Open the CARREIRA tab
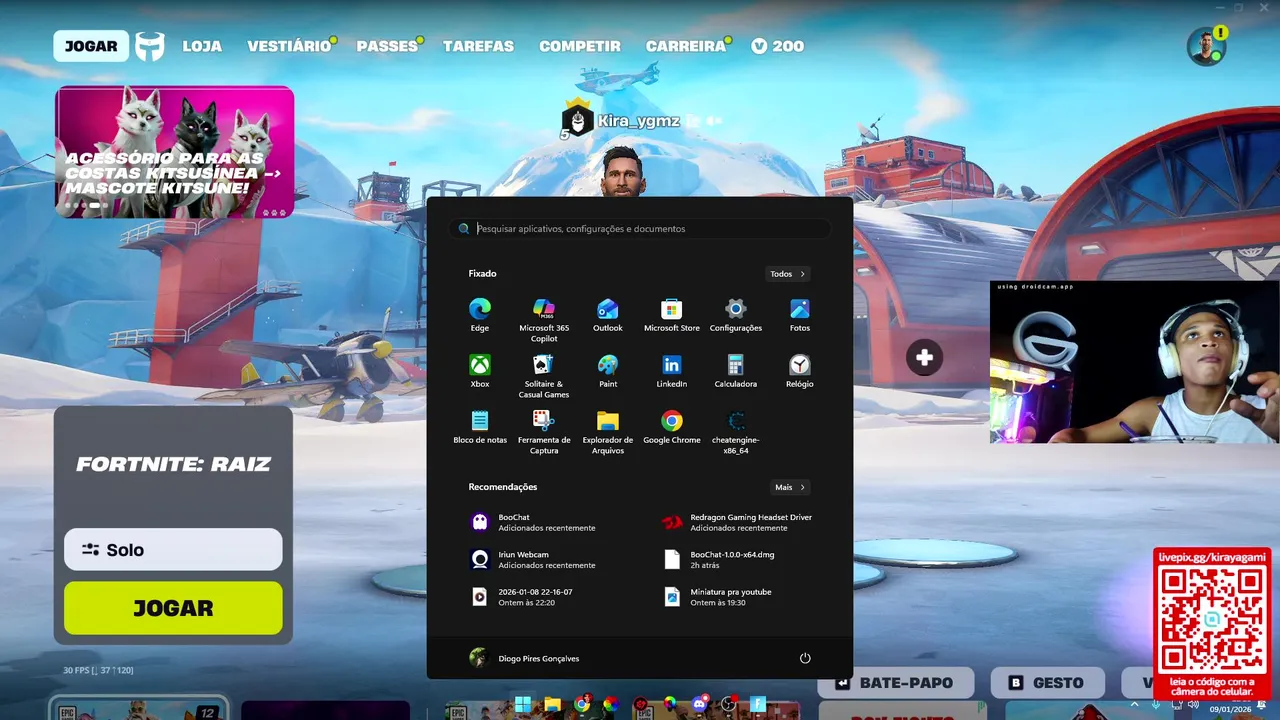 pyautogui.click(x=686, y=46)
